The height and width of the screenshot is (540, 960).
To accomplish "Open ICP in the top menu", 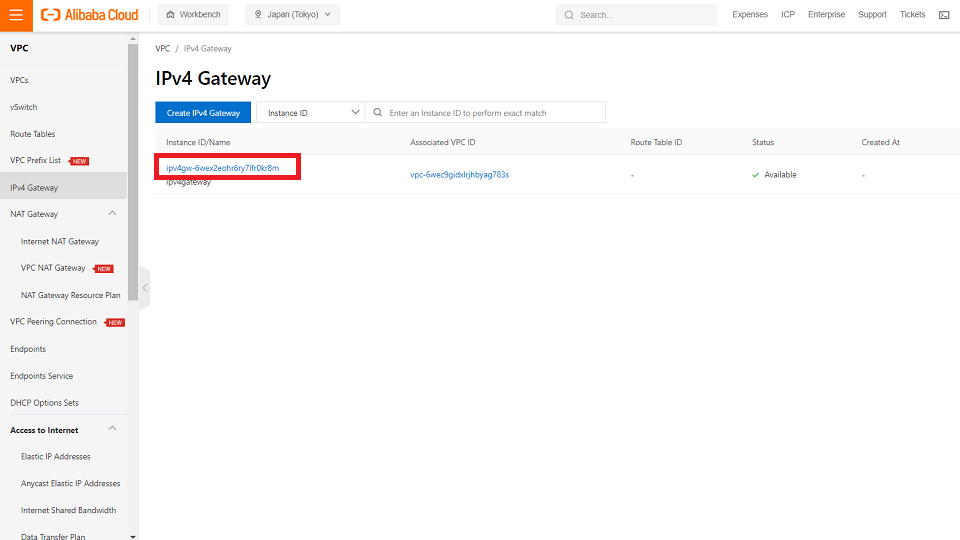I will tap(787, 15).
